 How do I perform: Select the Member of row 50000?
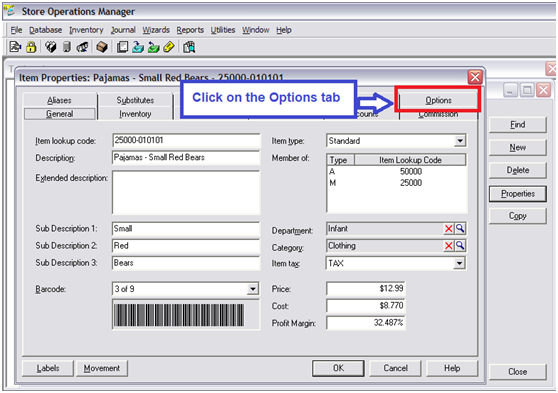396,172
